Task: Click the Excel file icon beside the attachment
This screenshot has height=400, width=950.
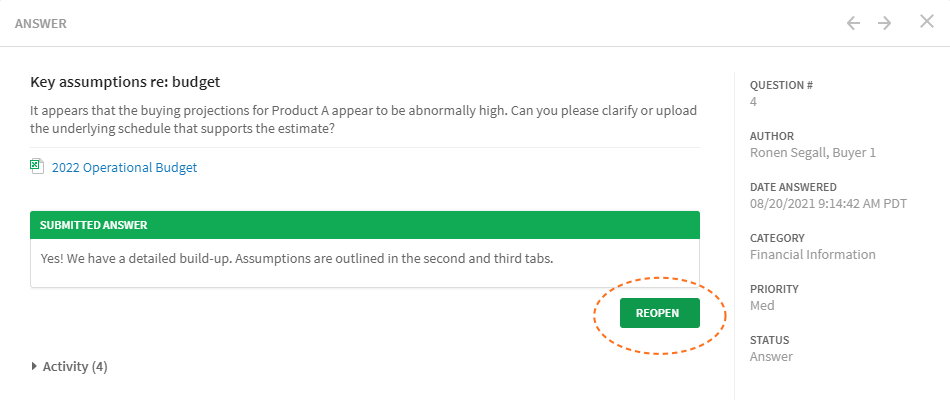Action: point(37,167)
